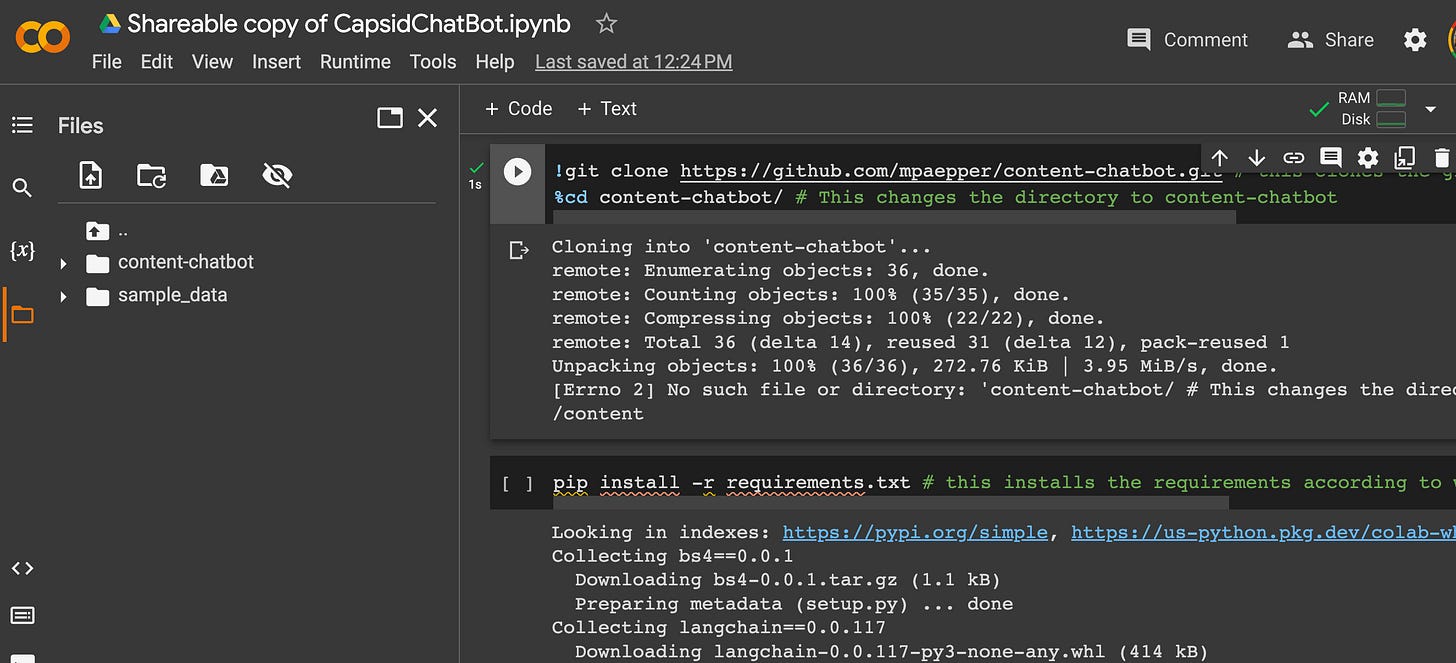Click the %cd content-chatbot code line
Image resolution: width=1456 pixels, height=663 pixels.
tap(945, 197)
